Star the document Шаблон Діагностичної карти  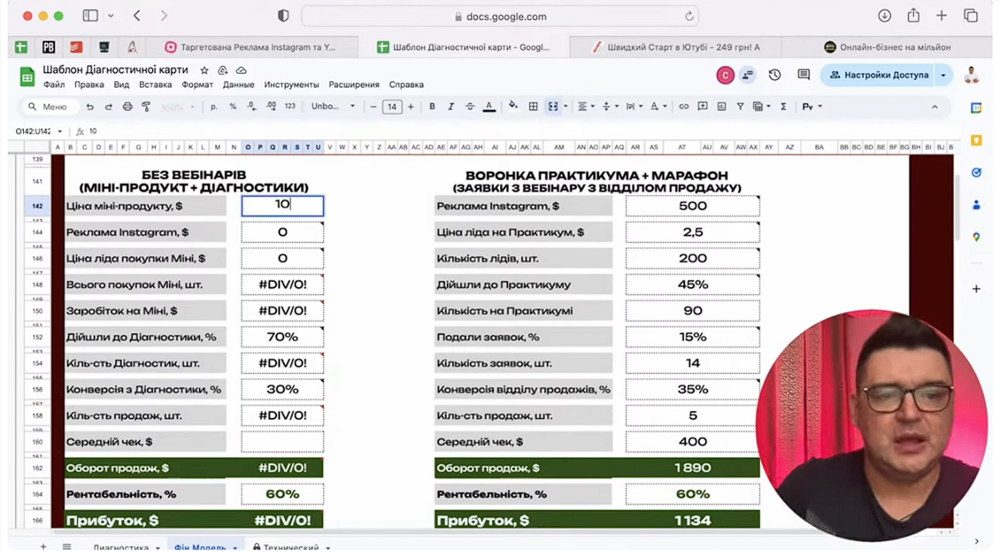pyautogui.click(x=204, y=71)
